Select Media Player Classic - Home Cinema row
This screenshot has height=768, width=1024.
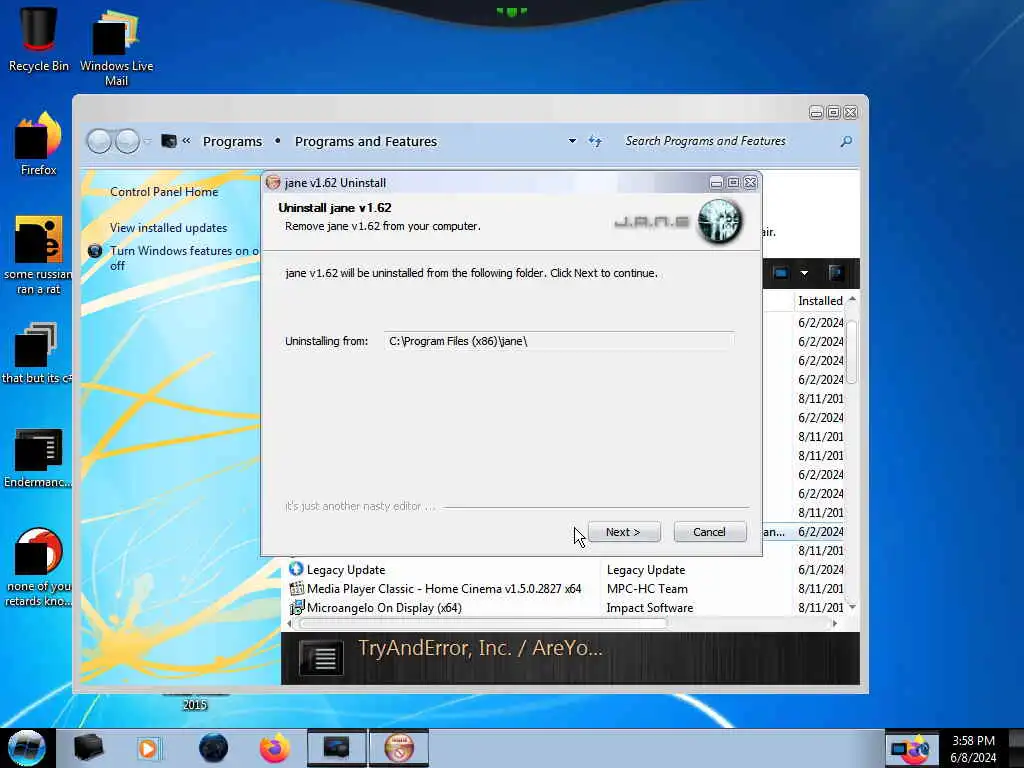click(x=444, y=588)
